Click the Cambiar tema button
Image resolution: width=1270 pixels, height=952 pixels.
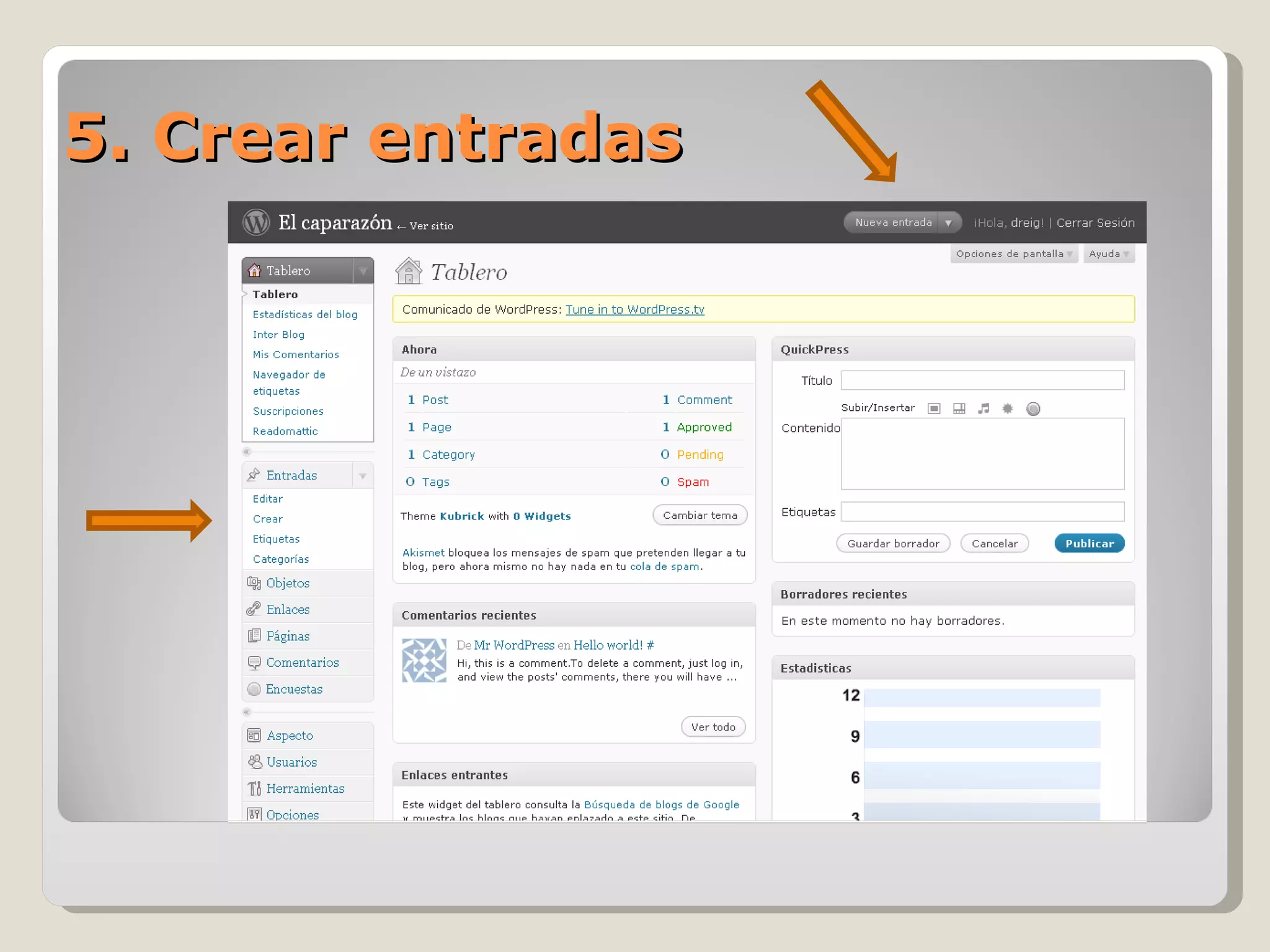coord(700,515)
